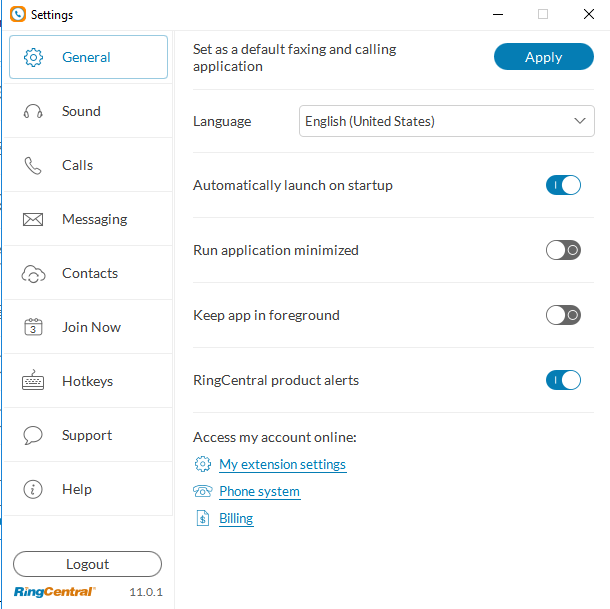
Task: Turn on Keep app in foreground
Action: click(563, 315)
